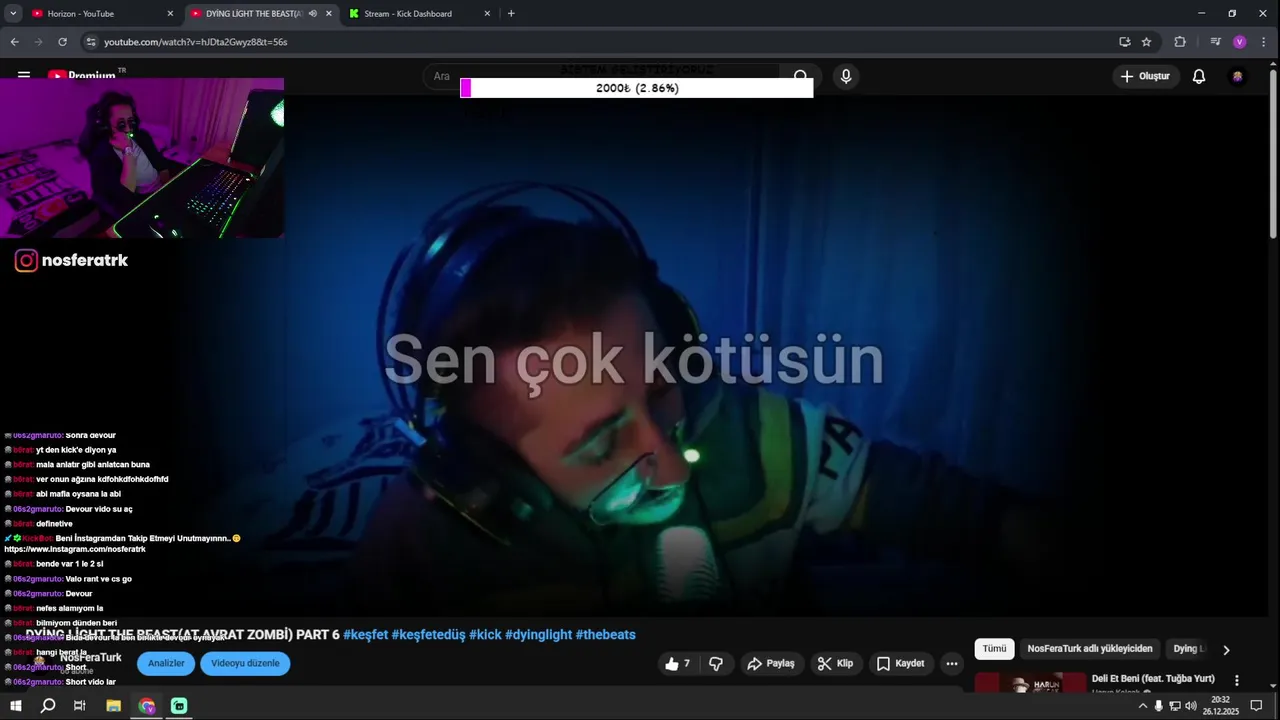The width and height of the screenshot is (1280, 720).
Task: Click the address bar URL
Action: click(x=196, y=42)
